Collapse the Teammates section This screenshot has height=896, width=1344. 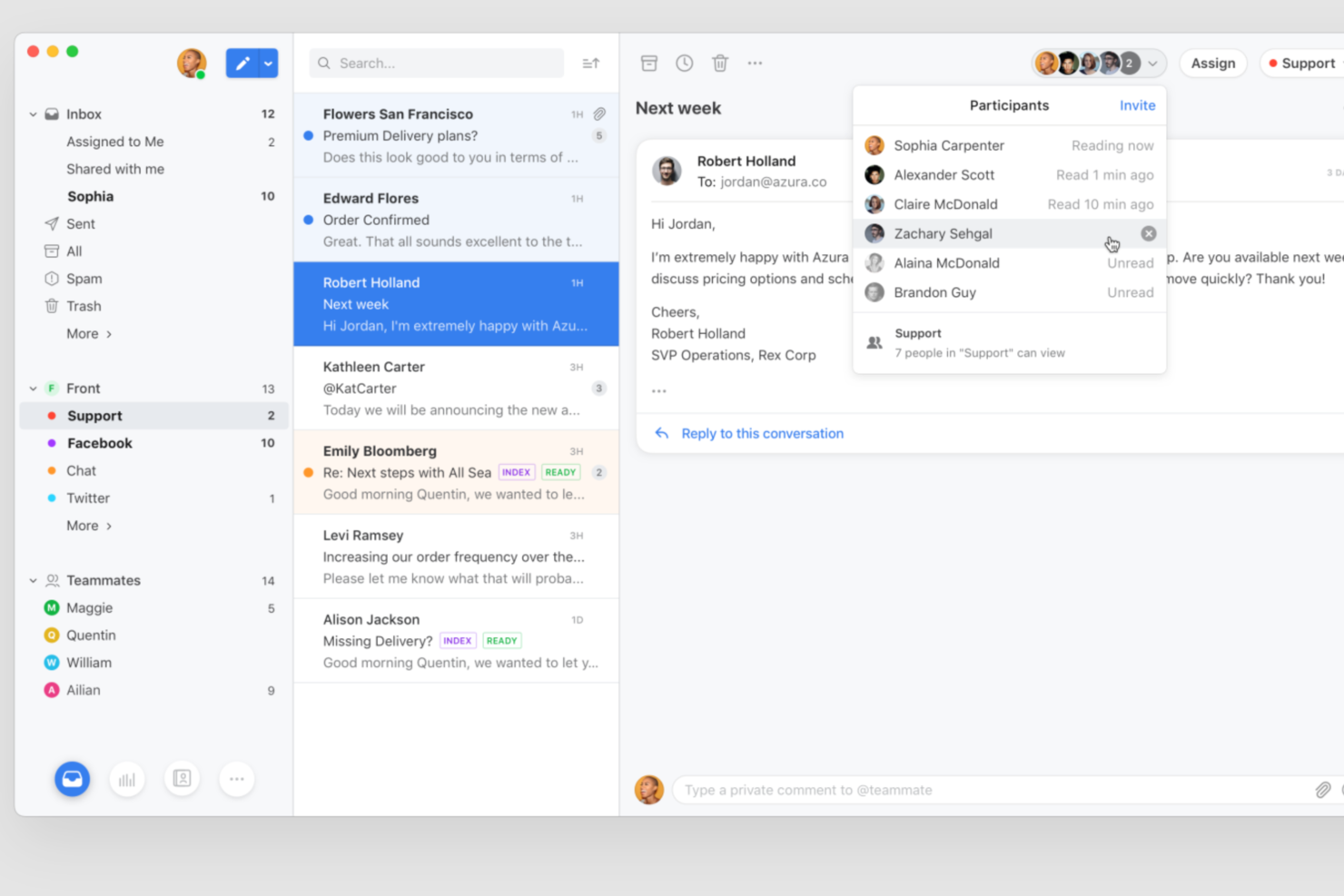[33, 580]
